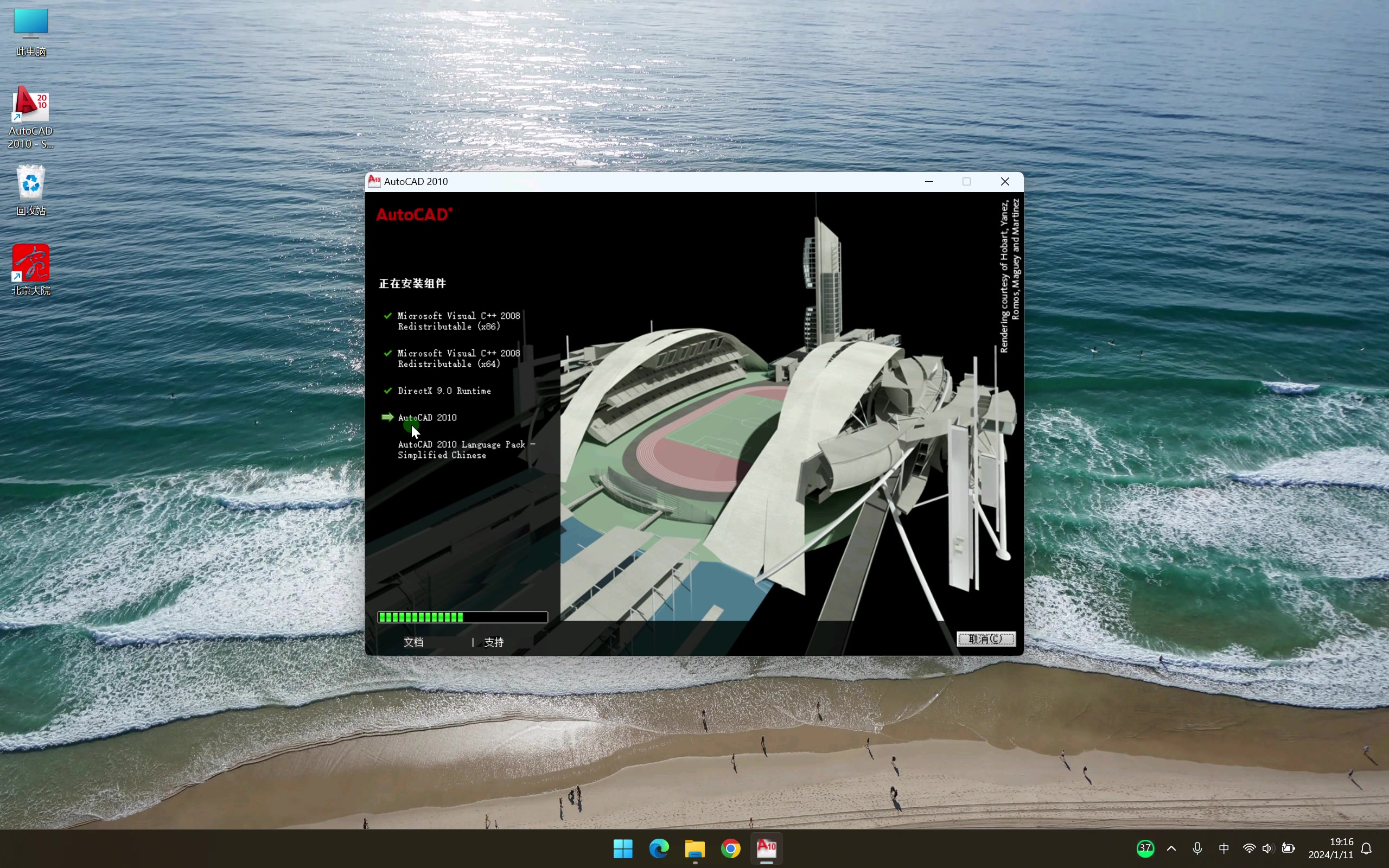Click the microphone tray icon
This screenshot has width=1389, height=868.
click(1197, 848)
